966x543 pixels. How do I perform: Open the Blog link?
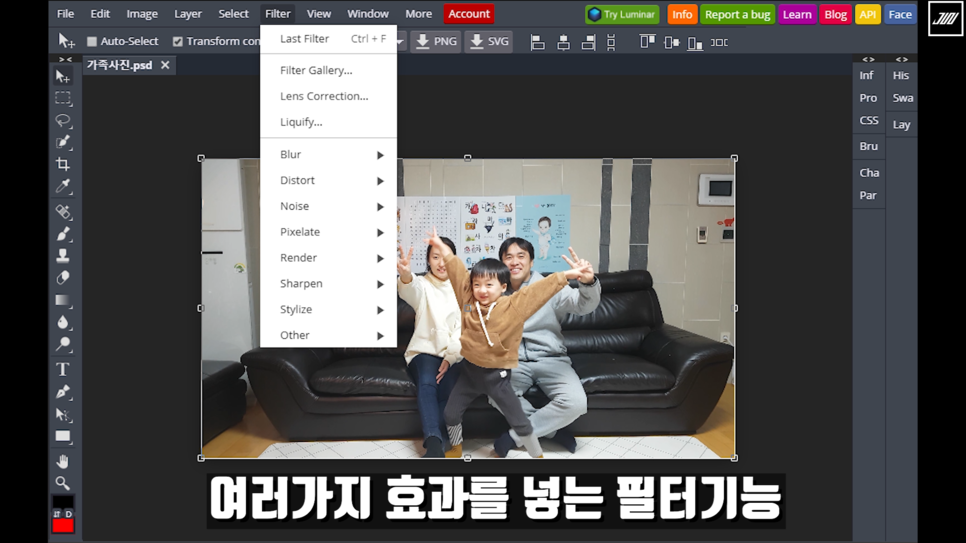pyautogui.click(x=835, y=14)
